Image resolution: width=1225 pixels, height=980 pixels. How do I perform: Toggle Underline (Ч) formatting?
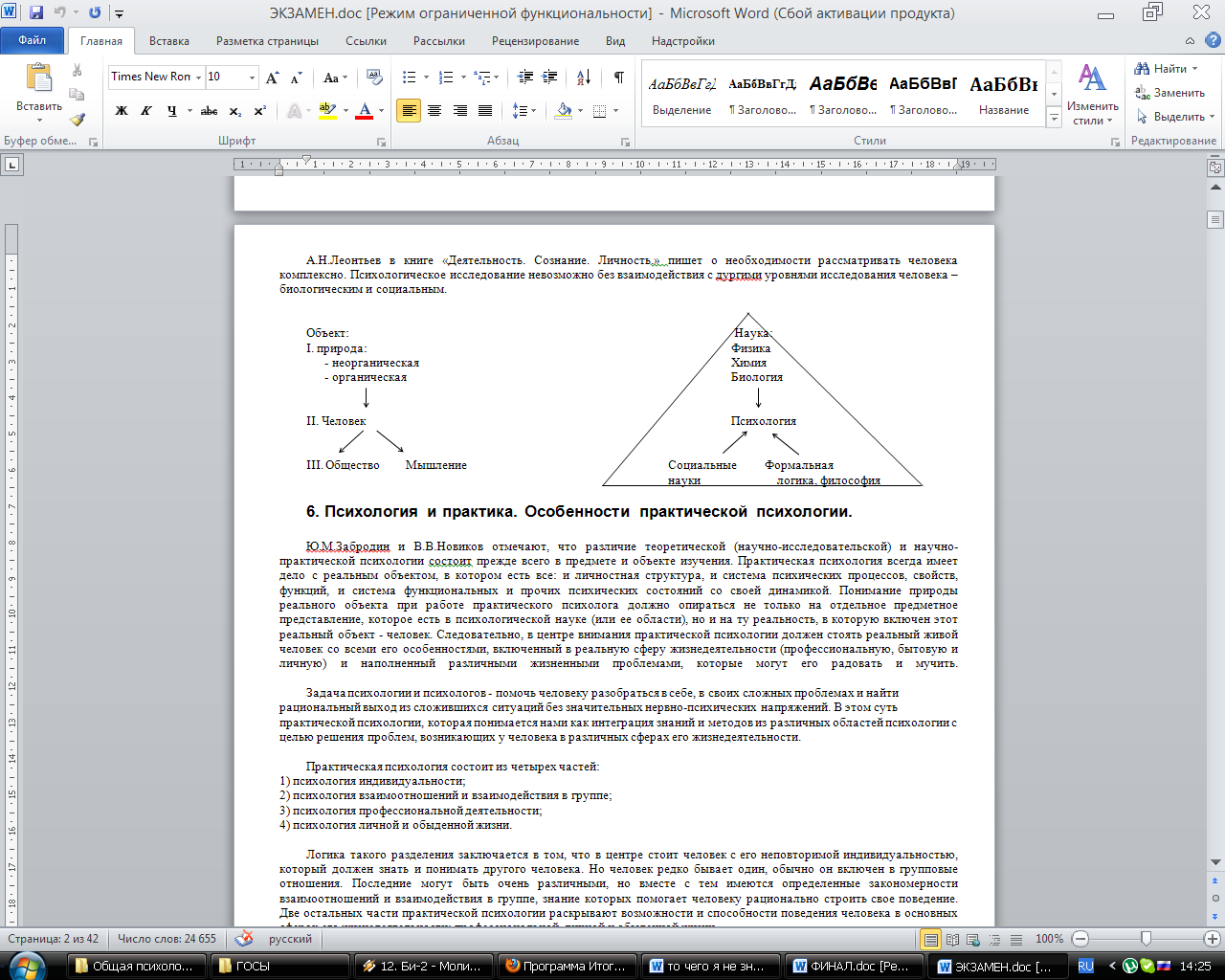(172, 111)
